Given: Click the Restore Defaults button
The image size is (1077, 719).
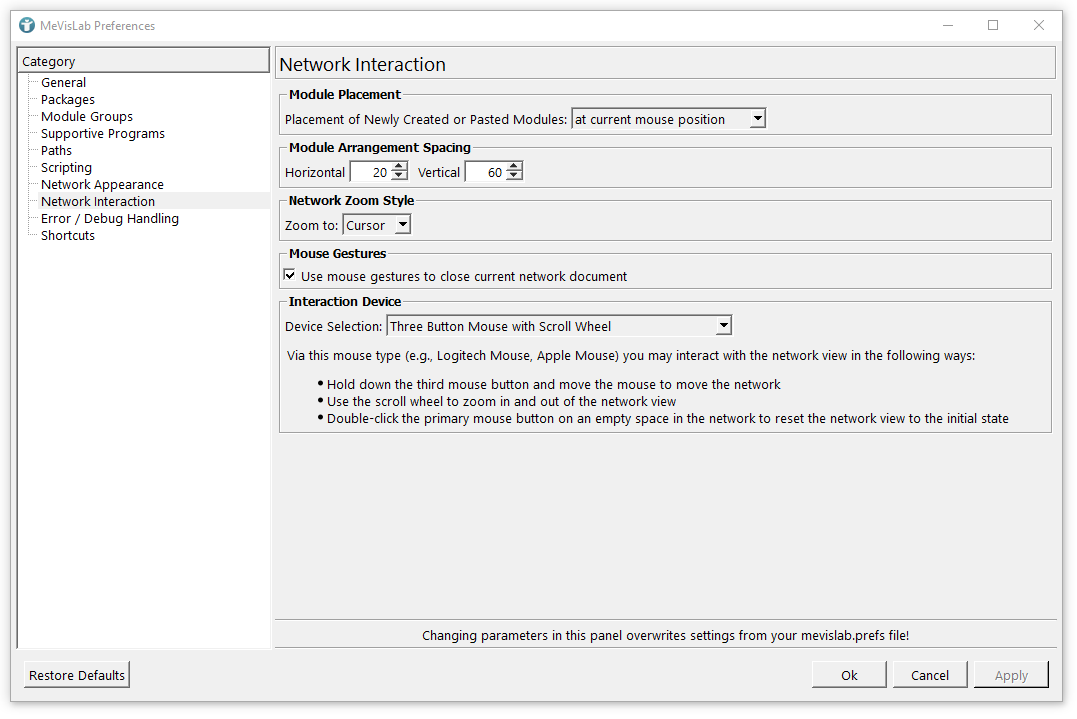Looking at the screenshot, I should pyautogui.click(x=77, y=675).
